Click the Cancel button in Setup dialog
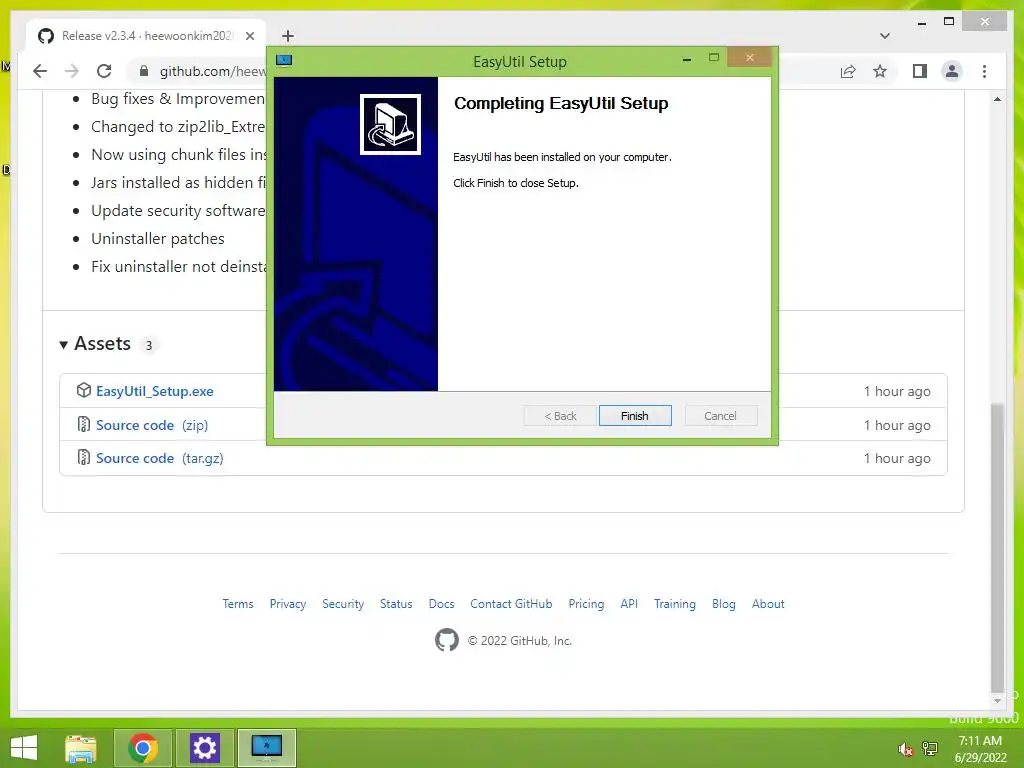The image size is (1024, 768). pyautogui.click(x=720, y=416)
